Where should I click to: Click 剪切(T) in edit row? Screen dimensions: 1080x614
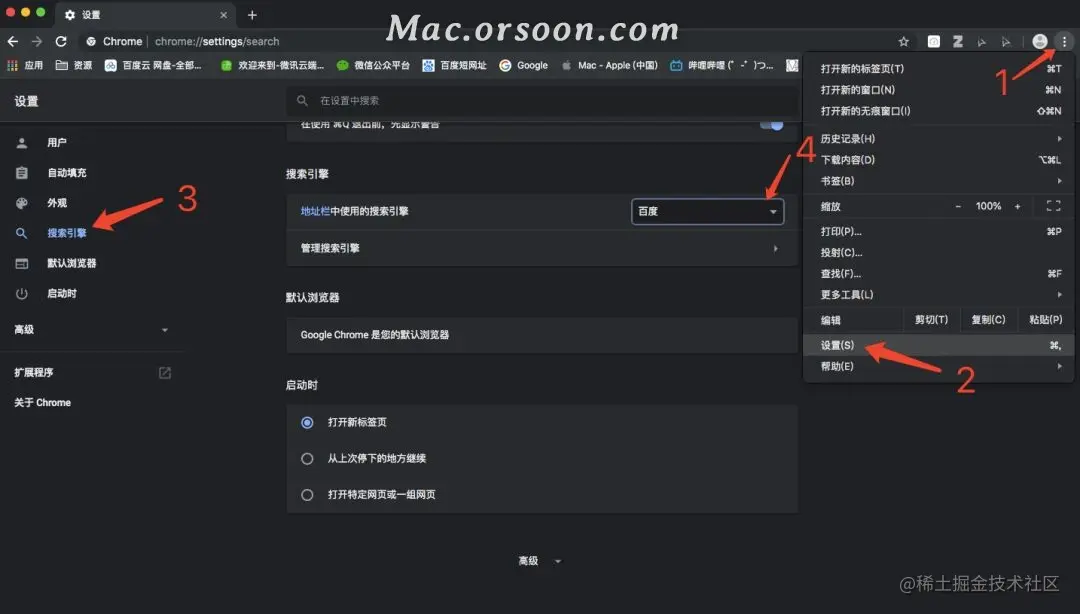tap(931, 320)
